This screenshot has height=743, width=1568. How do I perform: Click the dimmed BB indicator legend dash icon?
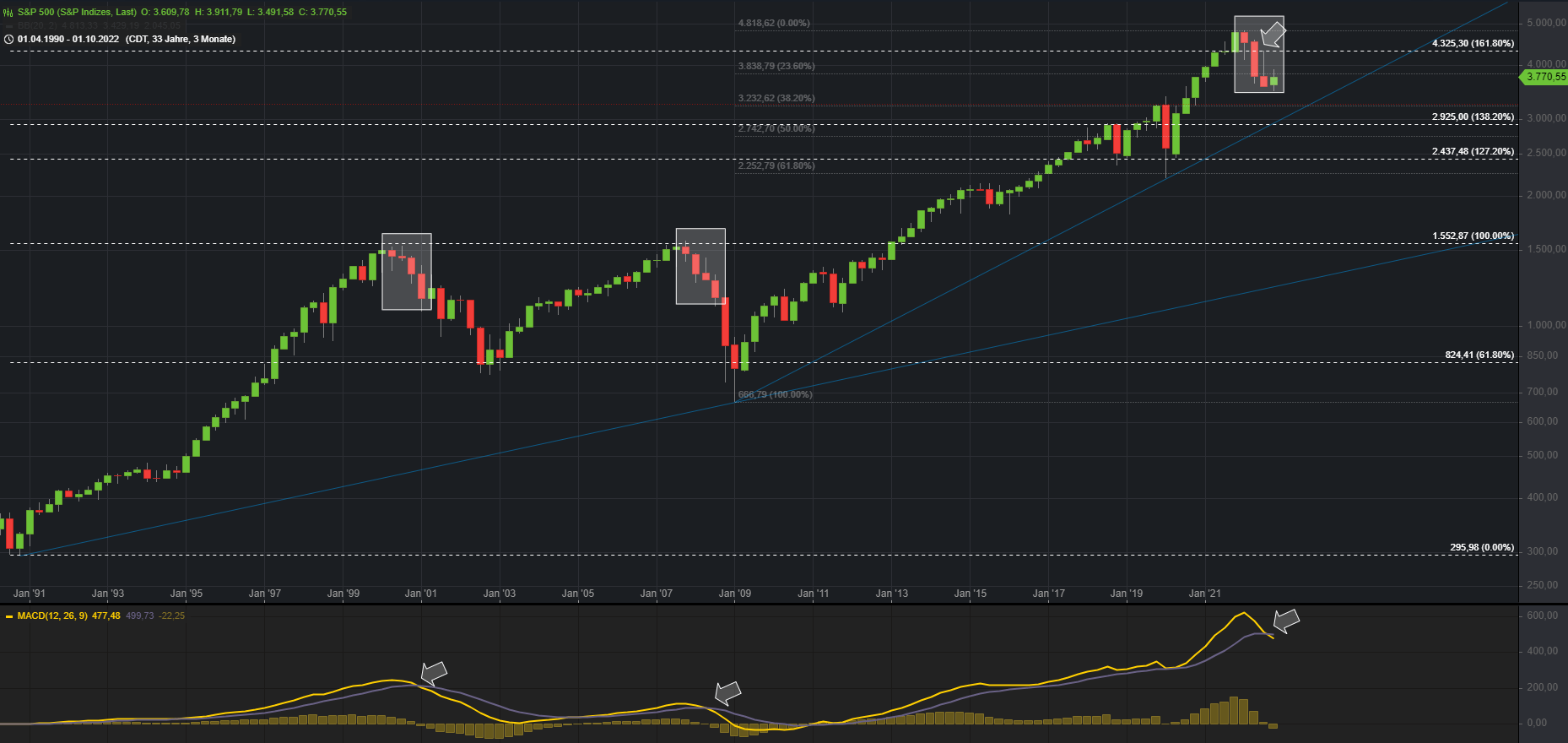tap(8, 26)
